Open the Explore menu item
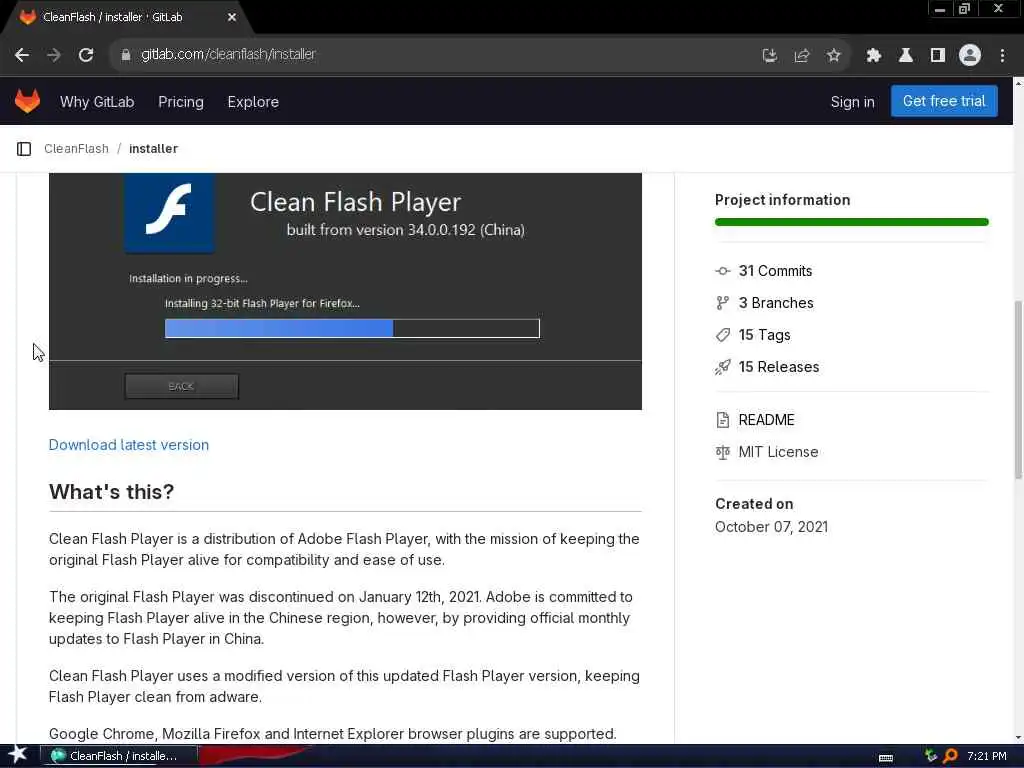 click(x=253, y=102)
